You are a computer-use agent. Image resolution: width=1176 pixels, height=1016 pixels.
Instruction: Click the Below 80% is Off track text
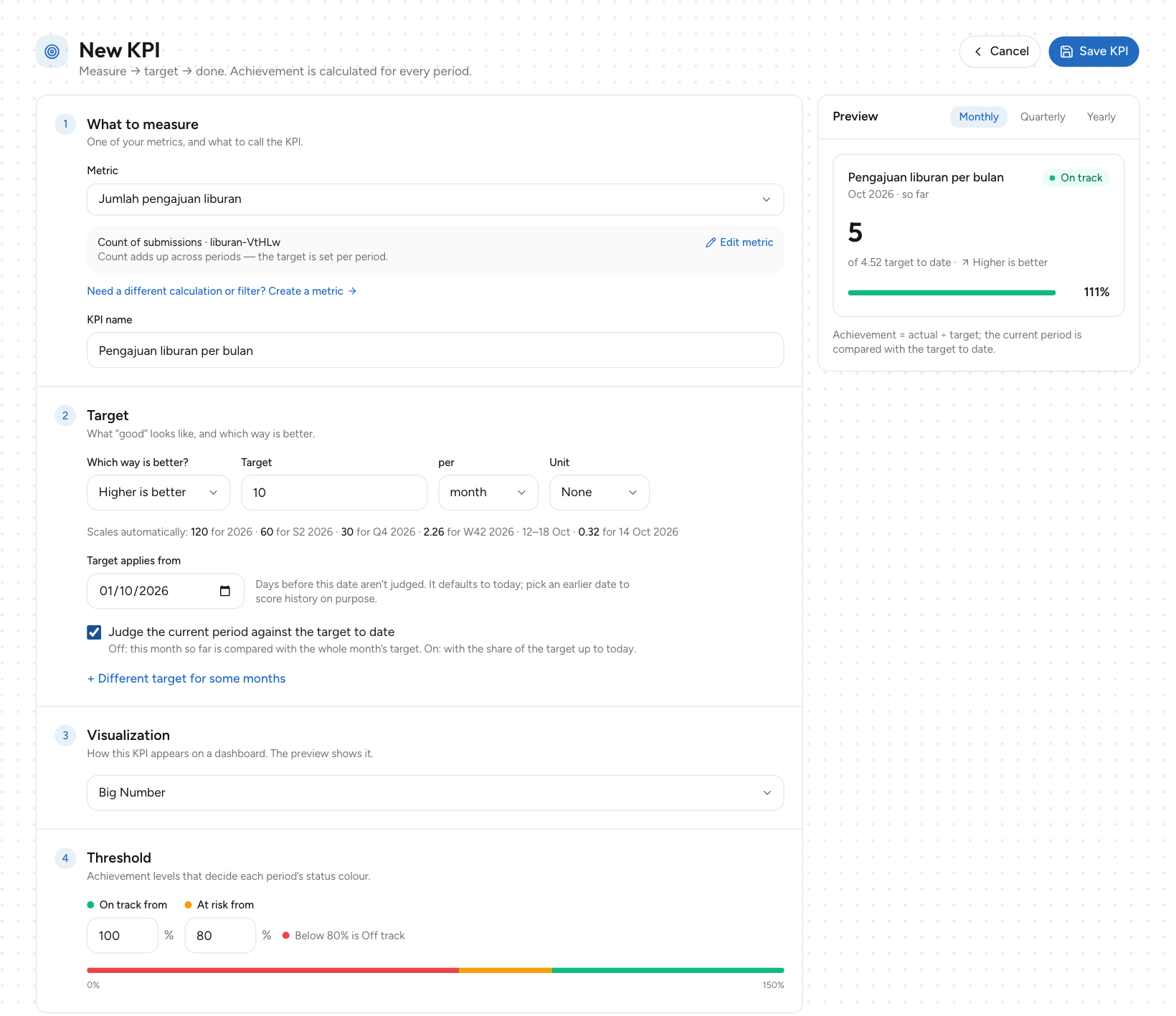(x=350, y=936)
